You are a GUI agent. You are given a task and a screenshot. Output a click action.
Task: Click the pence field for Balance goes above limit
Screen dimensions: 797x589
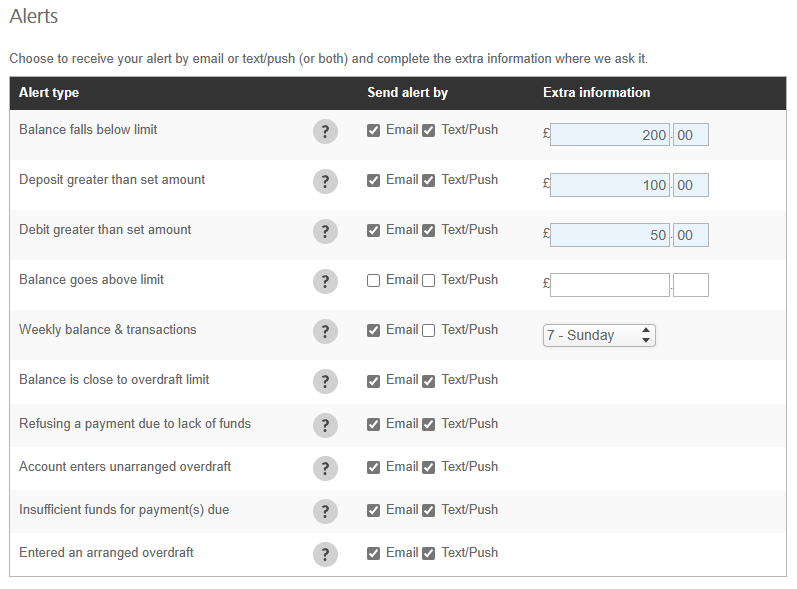[x=690, y=285]
